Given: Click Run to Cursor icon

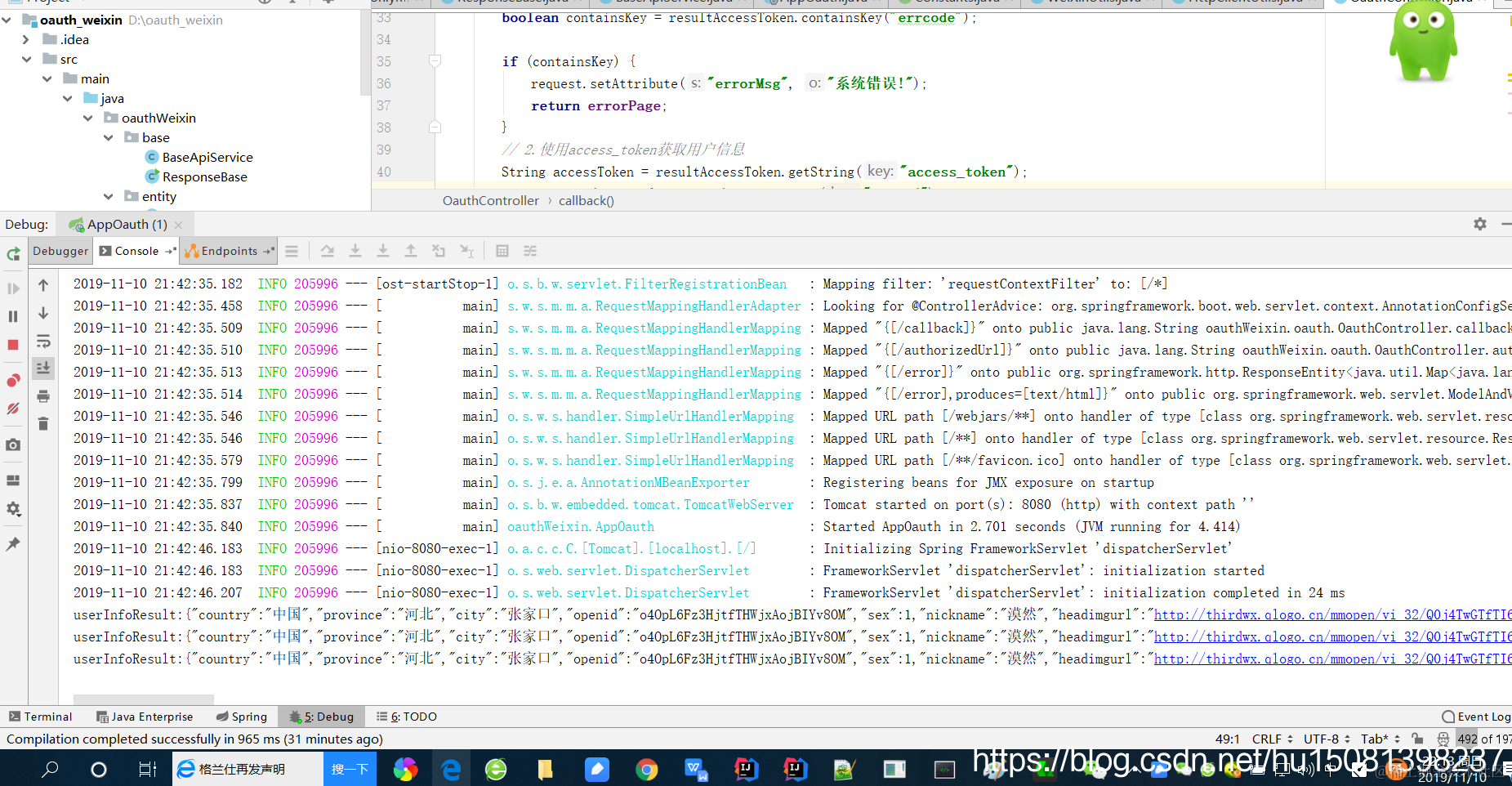Looking at the screenshot, I should [466, 251].
